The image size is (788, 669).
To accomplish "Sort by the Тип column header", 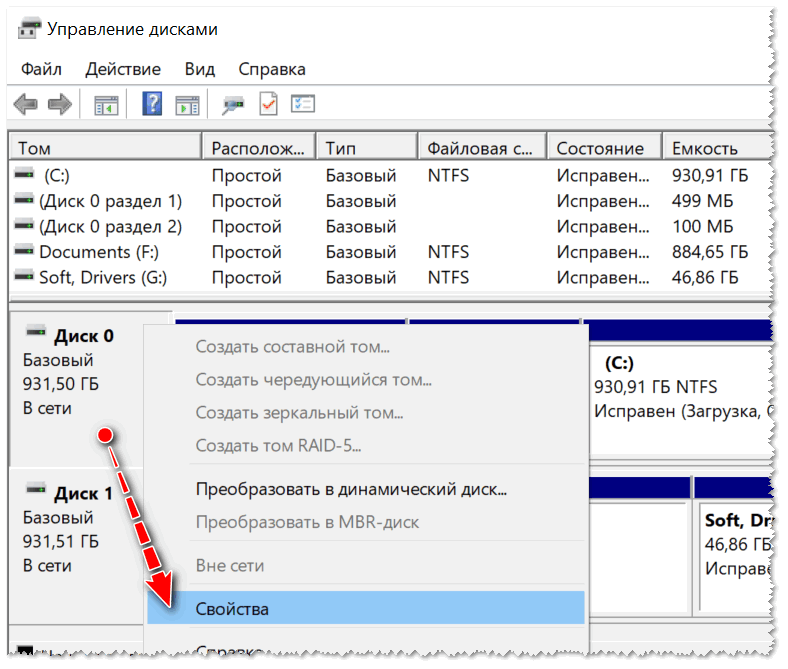I will pos(367,148).
